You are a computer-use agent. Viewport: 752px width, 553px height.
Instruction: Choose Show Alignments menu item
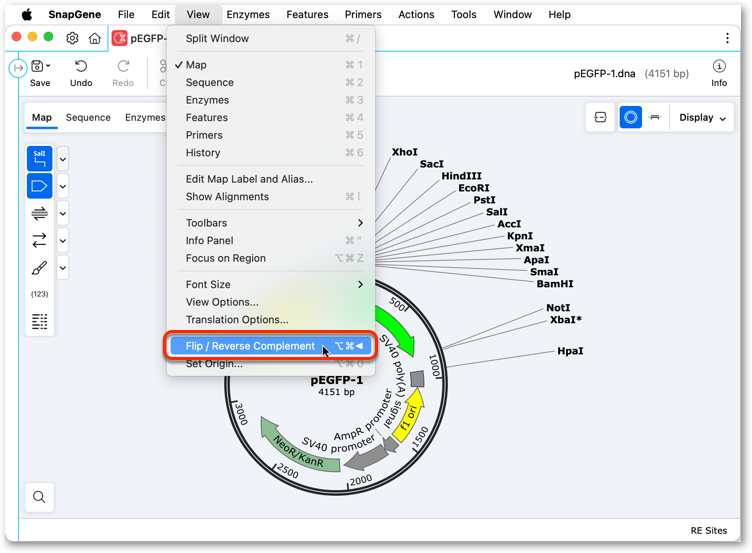(271, 197)
